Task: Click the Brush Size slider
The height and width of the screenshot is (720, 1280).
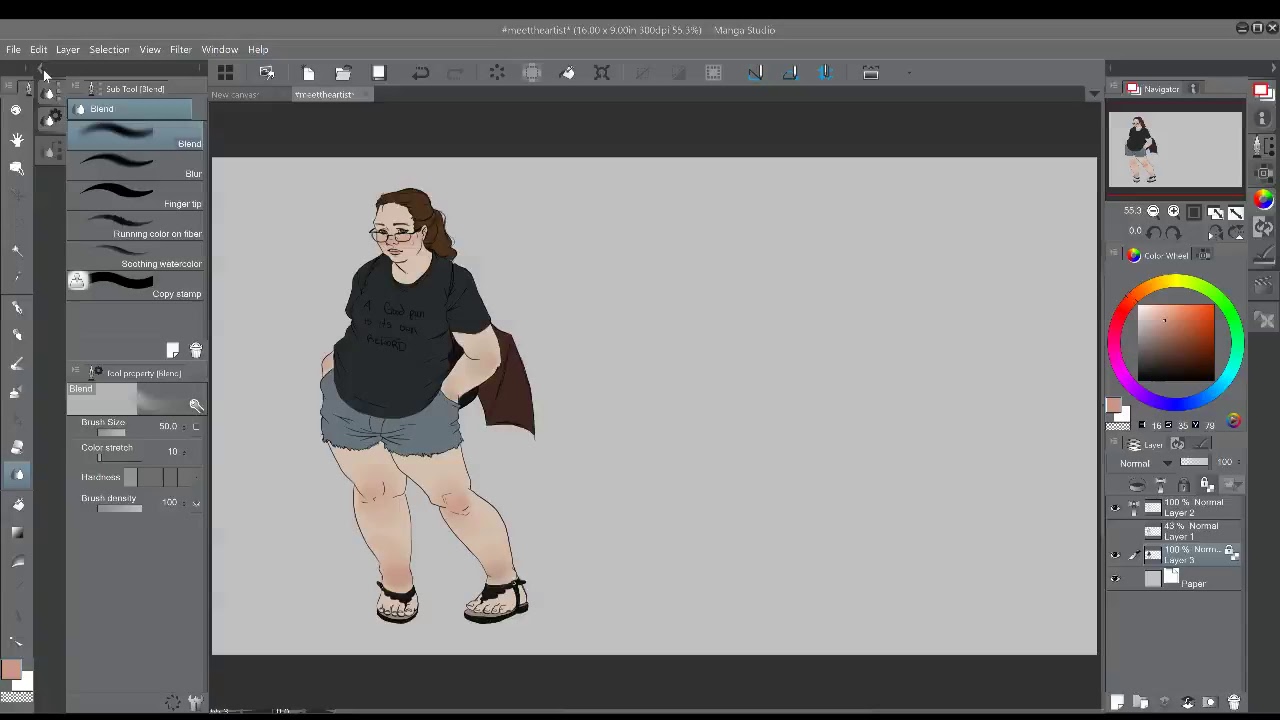Action: [x=111, y=433]
